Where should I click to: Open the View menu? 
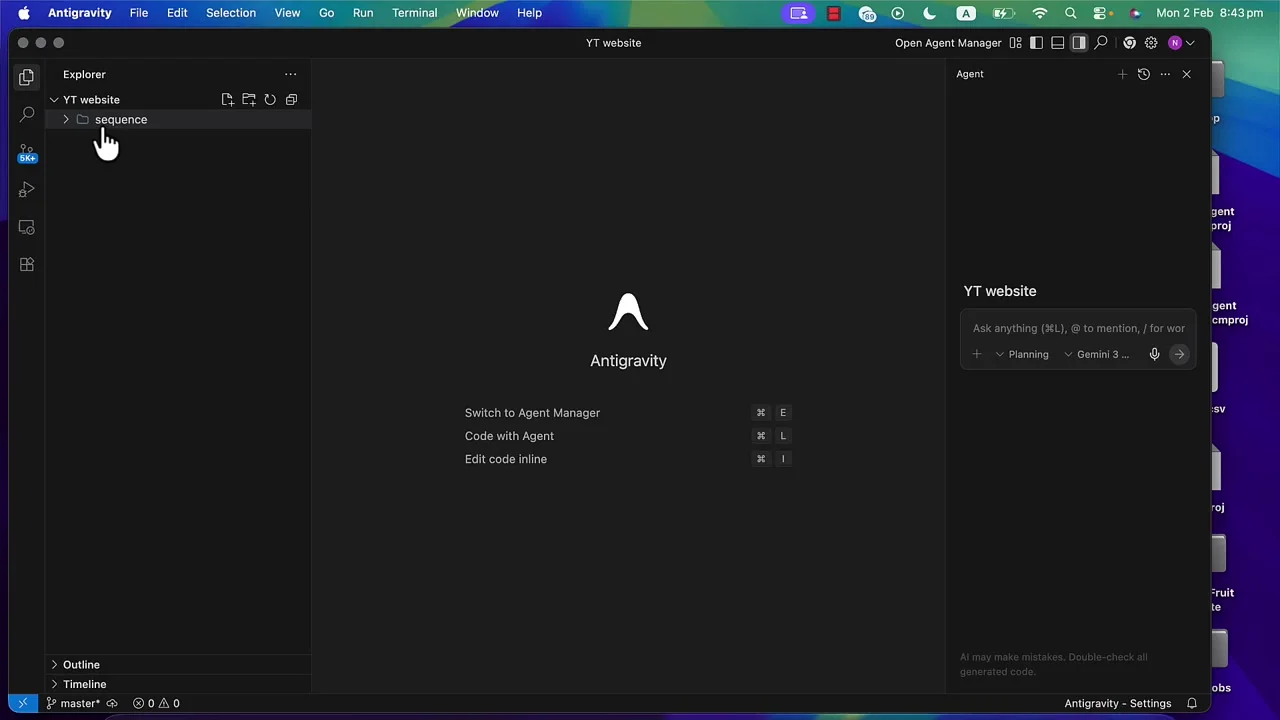pos(287,13)
